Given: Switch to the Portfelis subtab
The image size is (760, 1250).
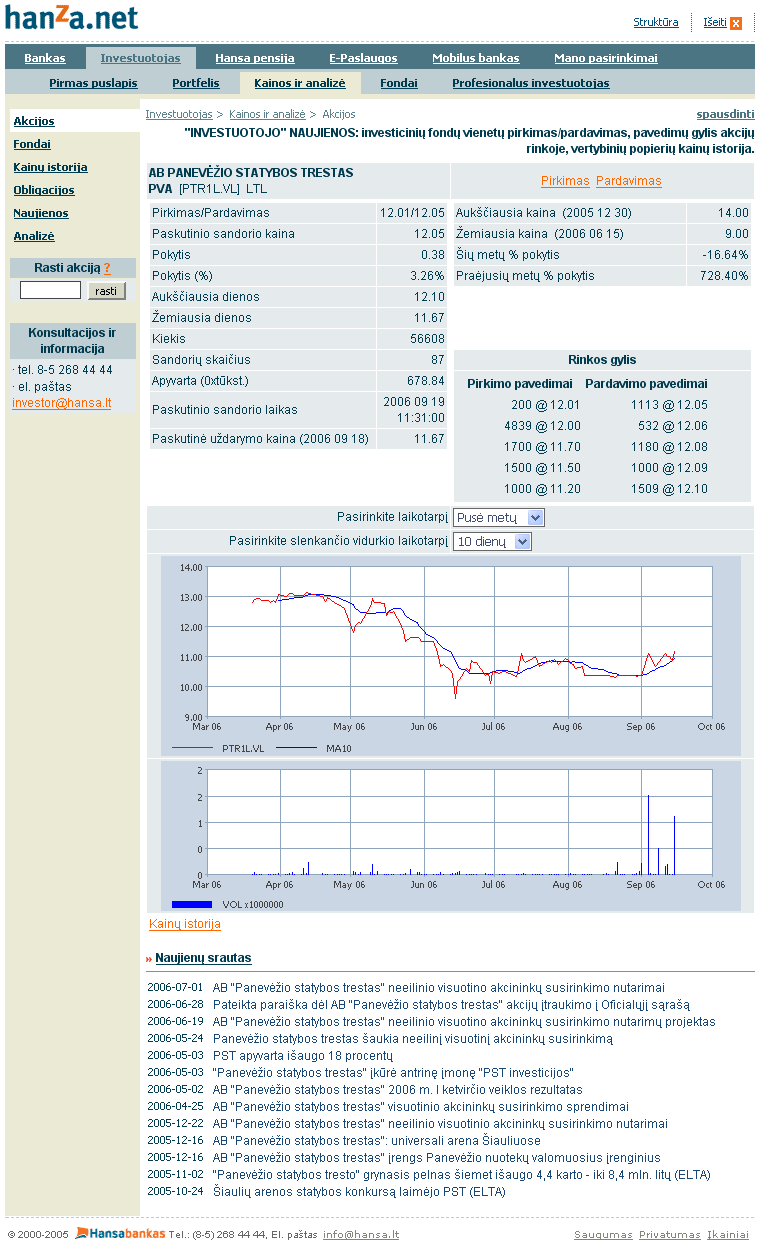Looking at the screenshot, I should pyautogui.click(x=196, y=83).
